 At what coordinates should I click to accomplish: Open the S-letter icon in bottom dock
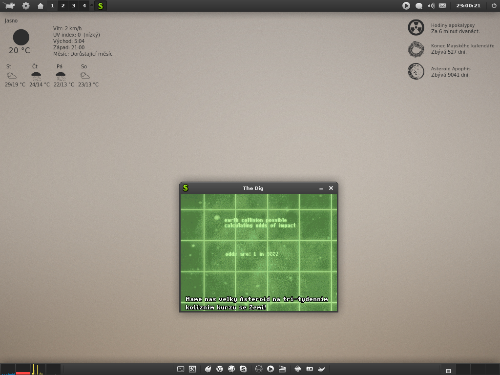point(243,369)
